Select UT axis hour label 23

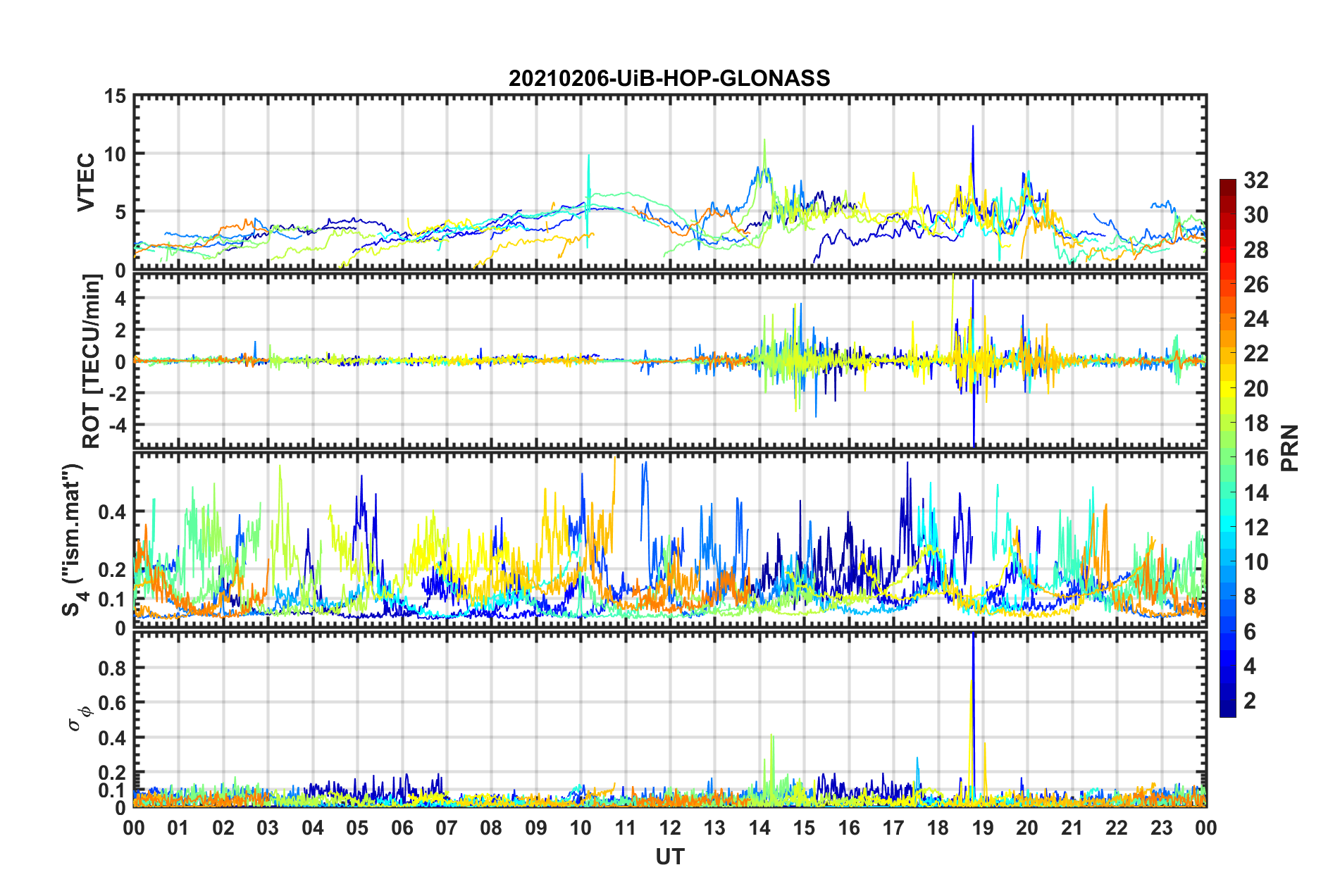[1162, 828]
